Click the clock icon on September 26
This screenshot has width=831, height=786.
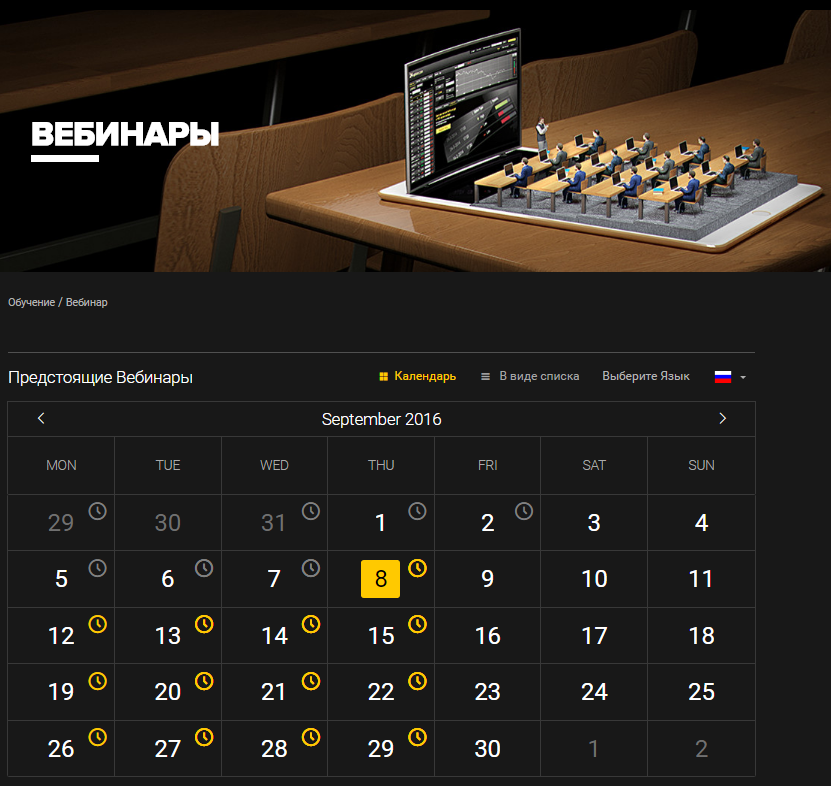(98, 737)
